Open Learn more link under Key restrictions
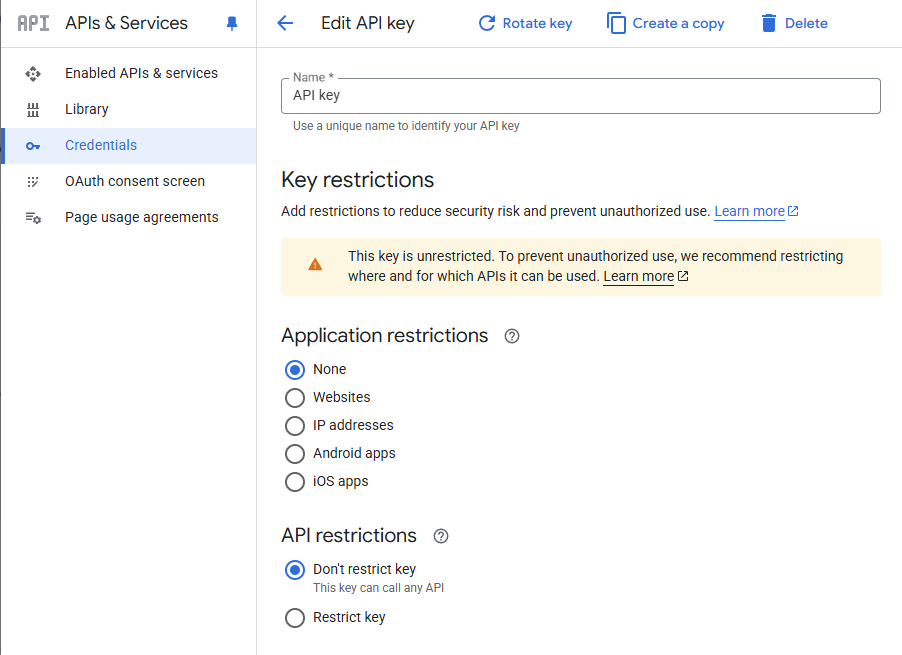902x655 pixels. coord(749,211)
